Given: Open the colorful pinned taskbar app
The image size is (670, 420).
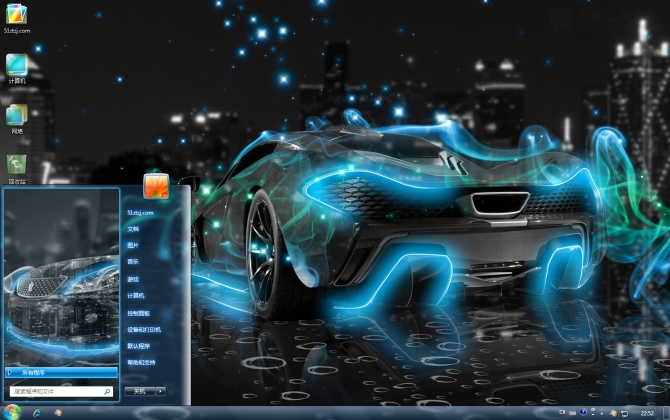Looking at the screenshot, I should tap(58, 413).
